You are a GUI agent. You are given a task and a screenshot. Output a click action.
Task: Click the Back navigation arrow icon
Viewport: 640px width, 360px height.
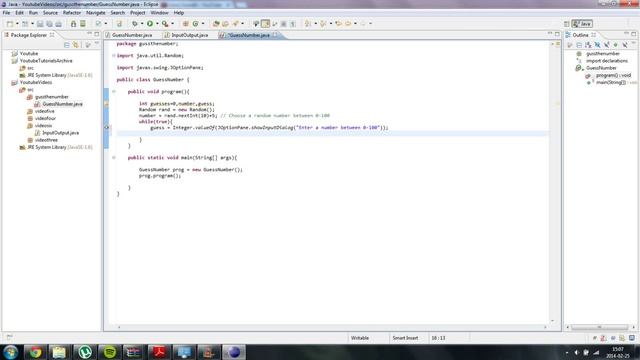[348, 24]
